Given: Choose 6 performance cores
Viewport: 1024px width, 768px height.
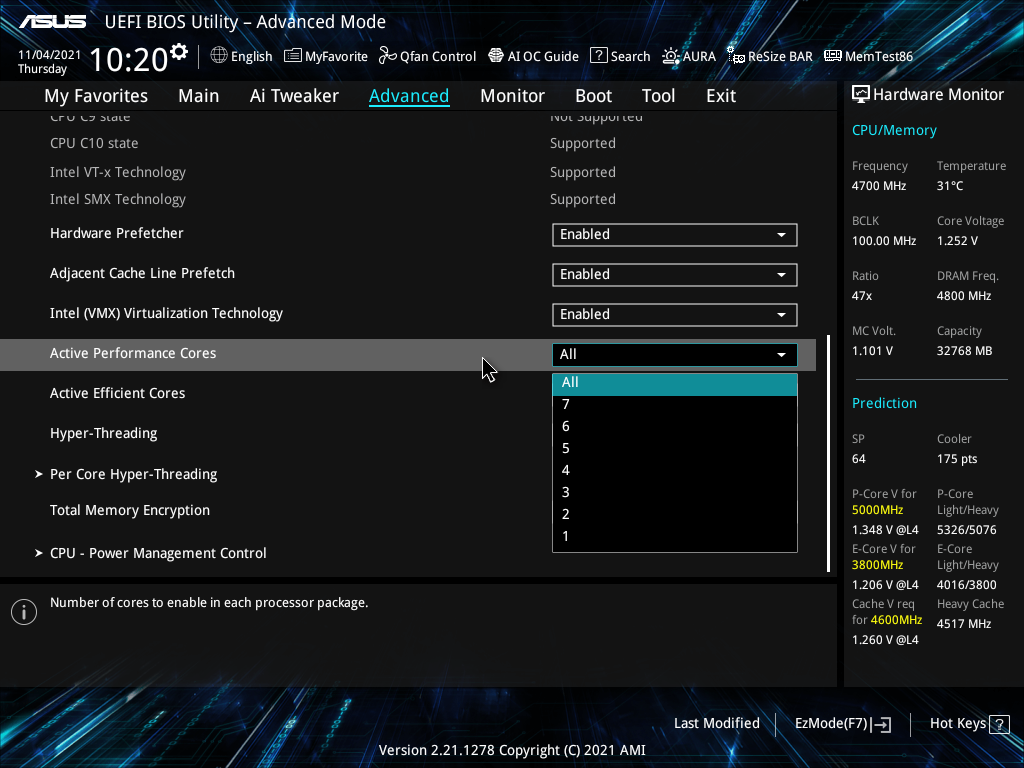Looking at the screenshot, I should 675,426.
